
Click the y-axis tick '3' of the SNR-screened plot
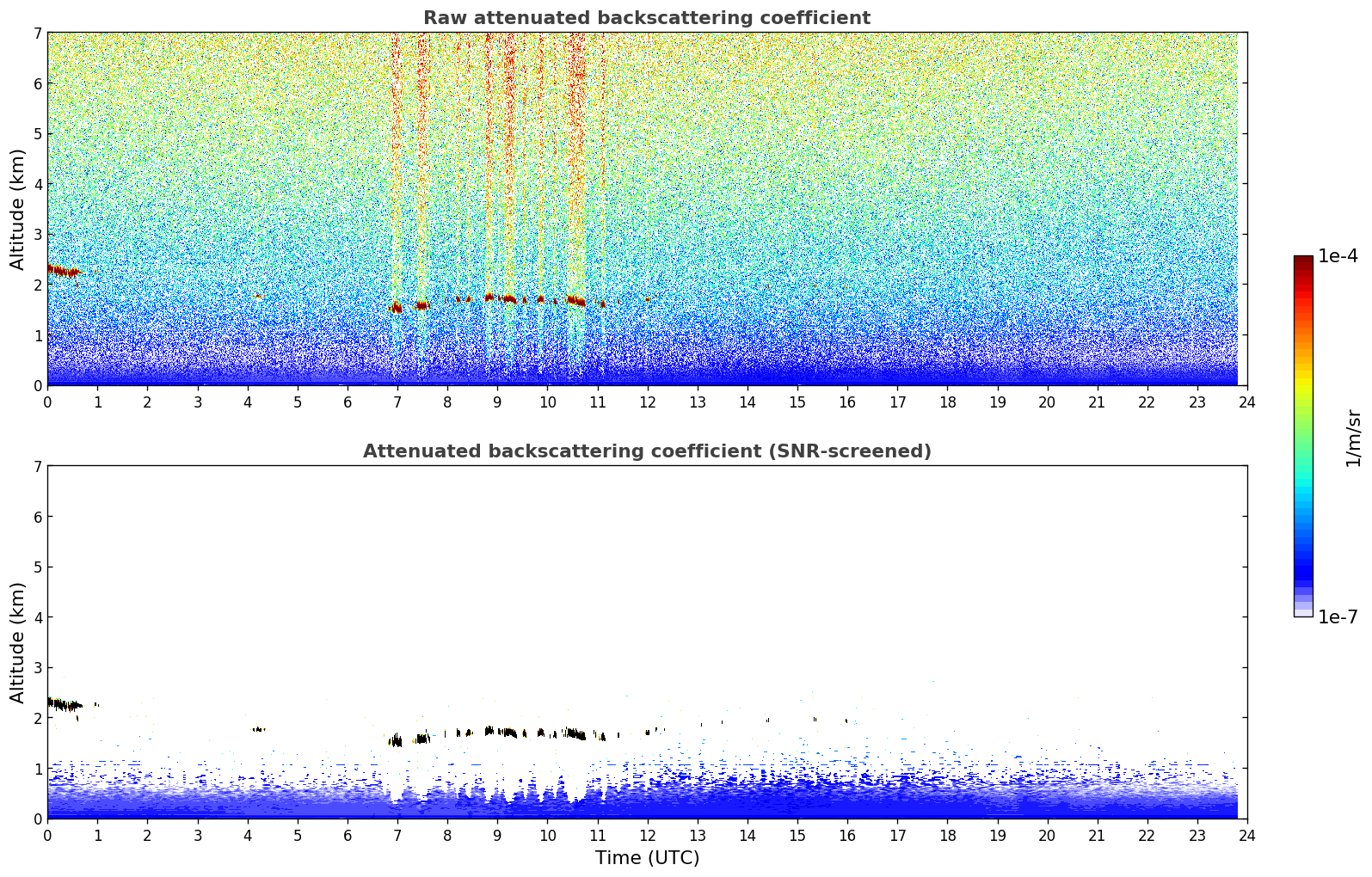coord(37,668)
